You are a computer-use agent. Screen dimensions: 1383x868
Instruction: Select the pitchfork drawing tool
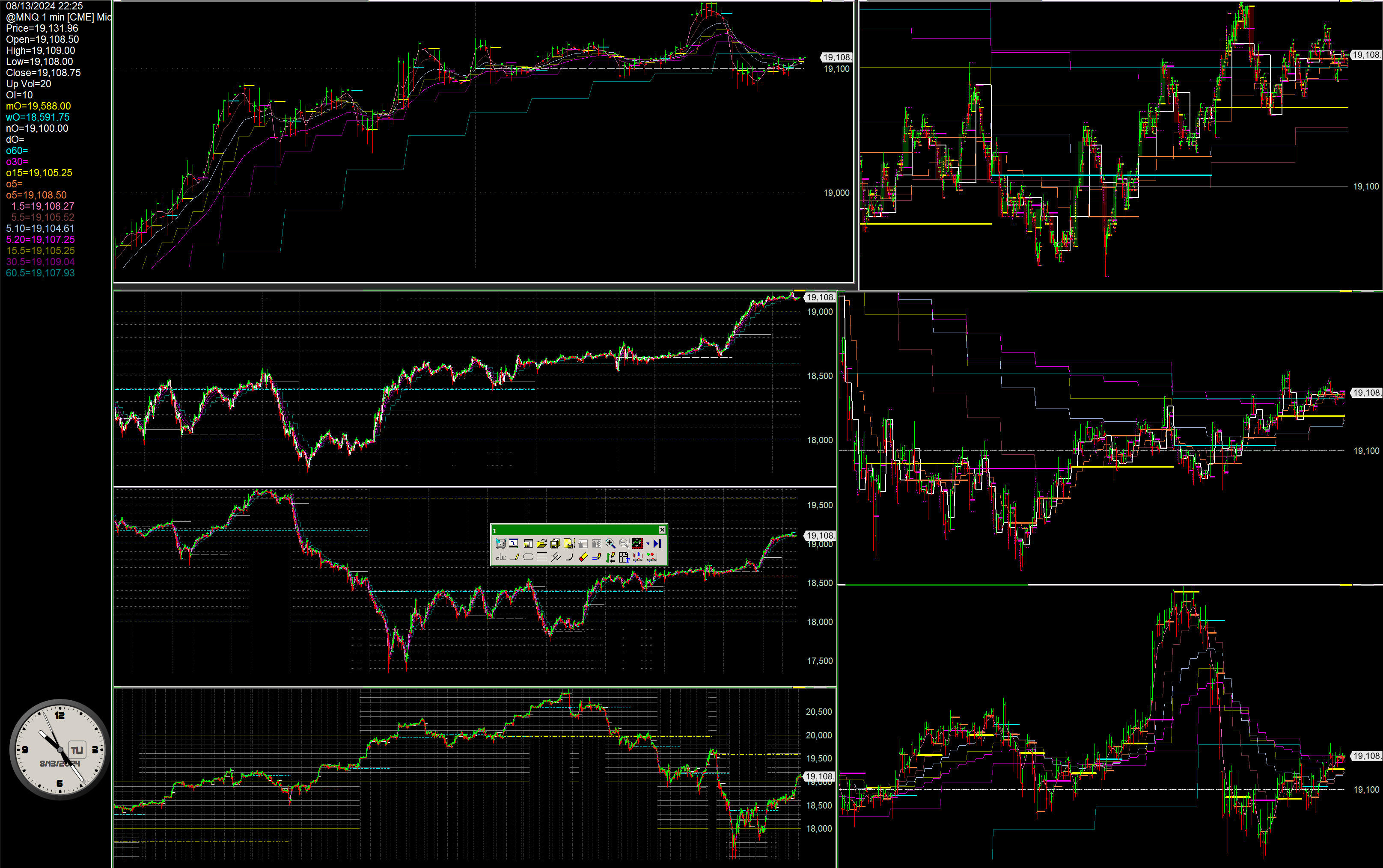(556, 557)
